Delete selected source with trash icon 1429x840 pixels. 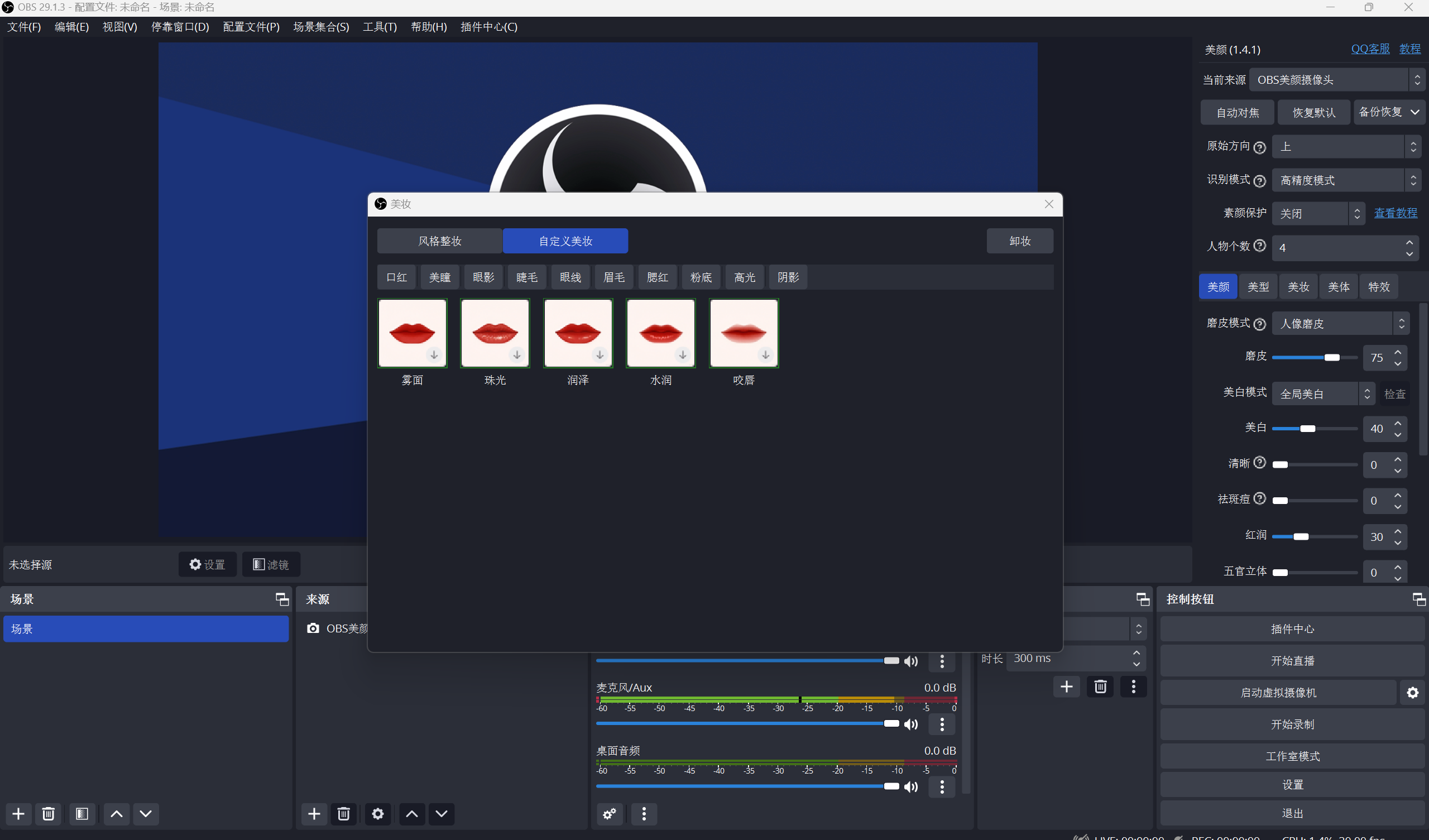tap(344, 813)
